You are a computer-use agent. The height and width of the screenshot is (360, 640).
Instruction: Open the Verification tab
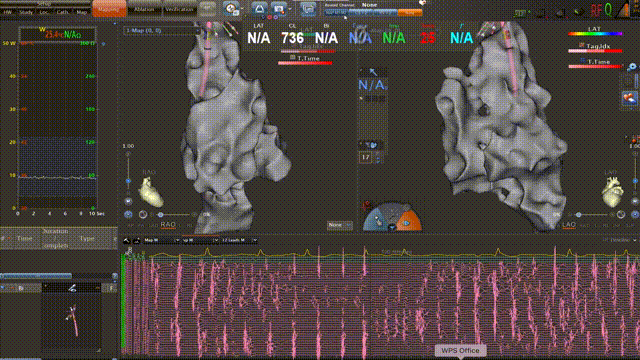(x=179, y=9)
